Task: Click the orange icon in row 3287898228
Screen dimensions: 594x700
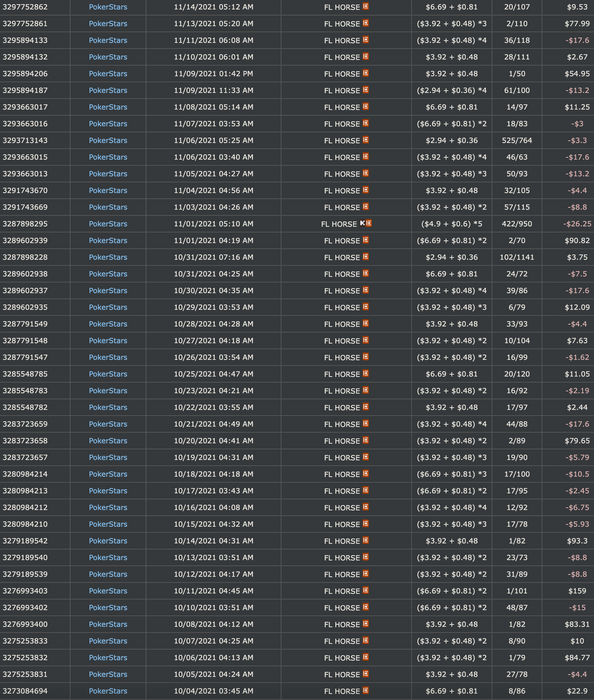Action: pos(366,257)
